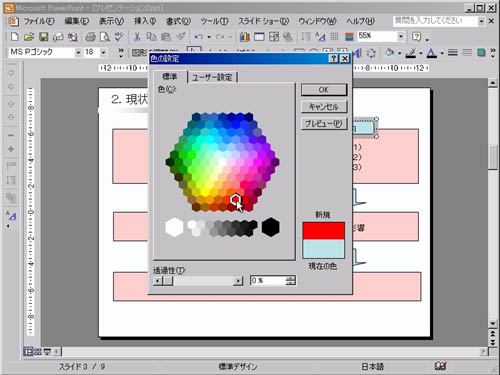Switch to normal view button at bottom-left

pyautogui.click(x=28, y=352)
